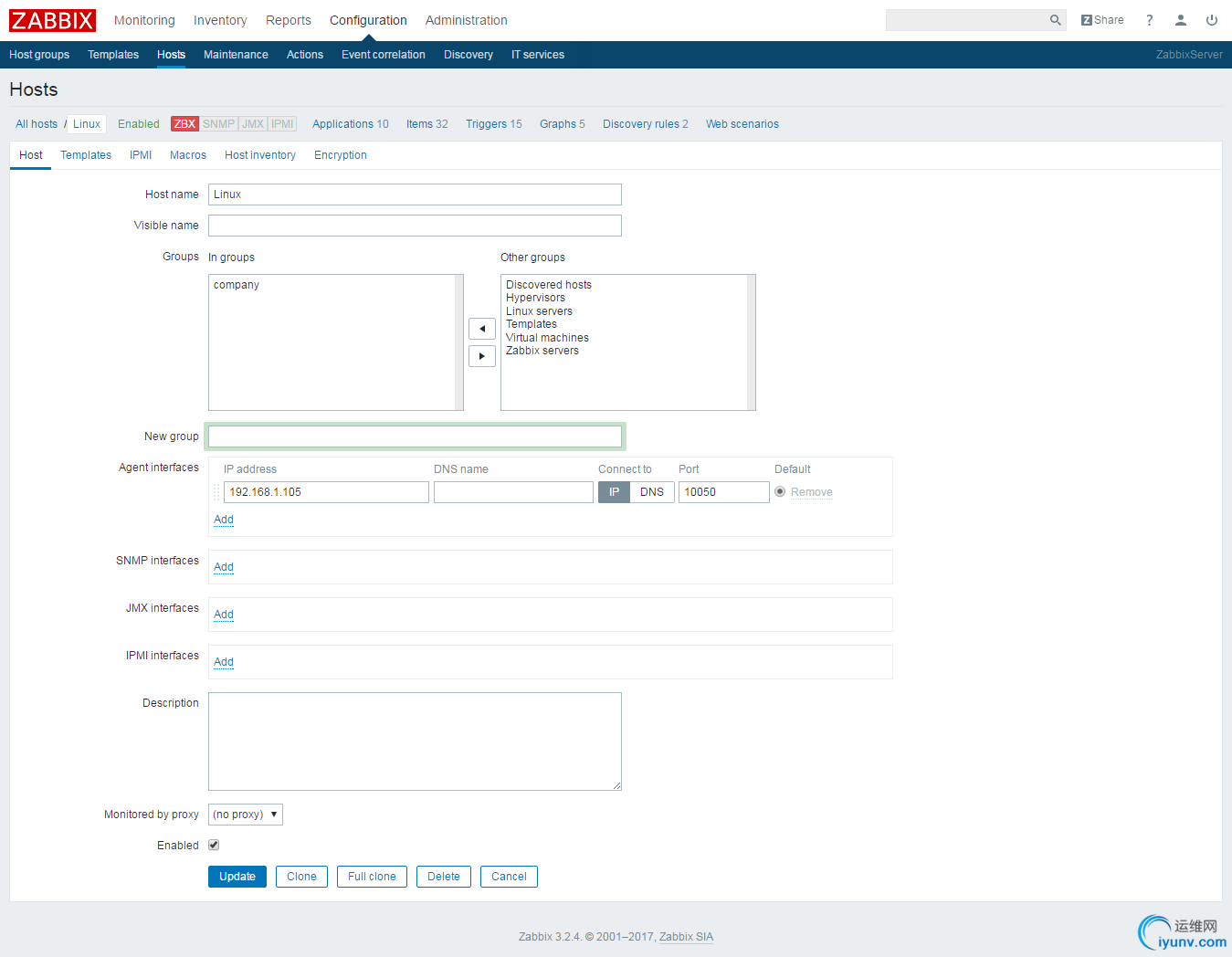Open the Discovery rules 2 link
The image size is (1232, 957).
pos(646,124)
